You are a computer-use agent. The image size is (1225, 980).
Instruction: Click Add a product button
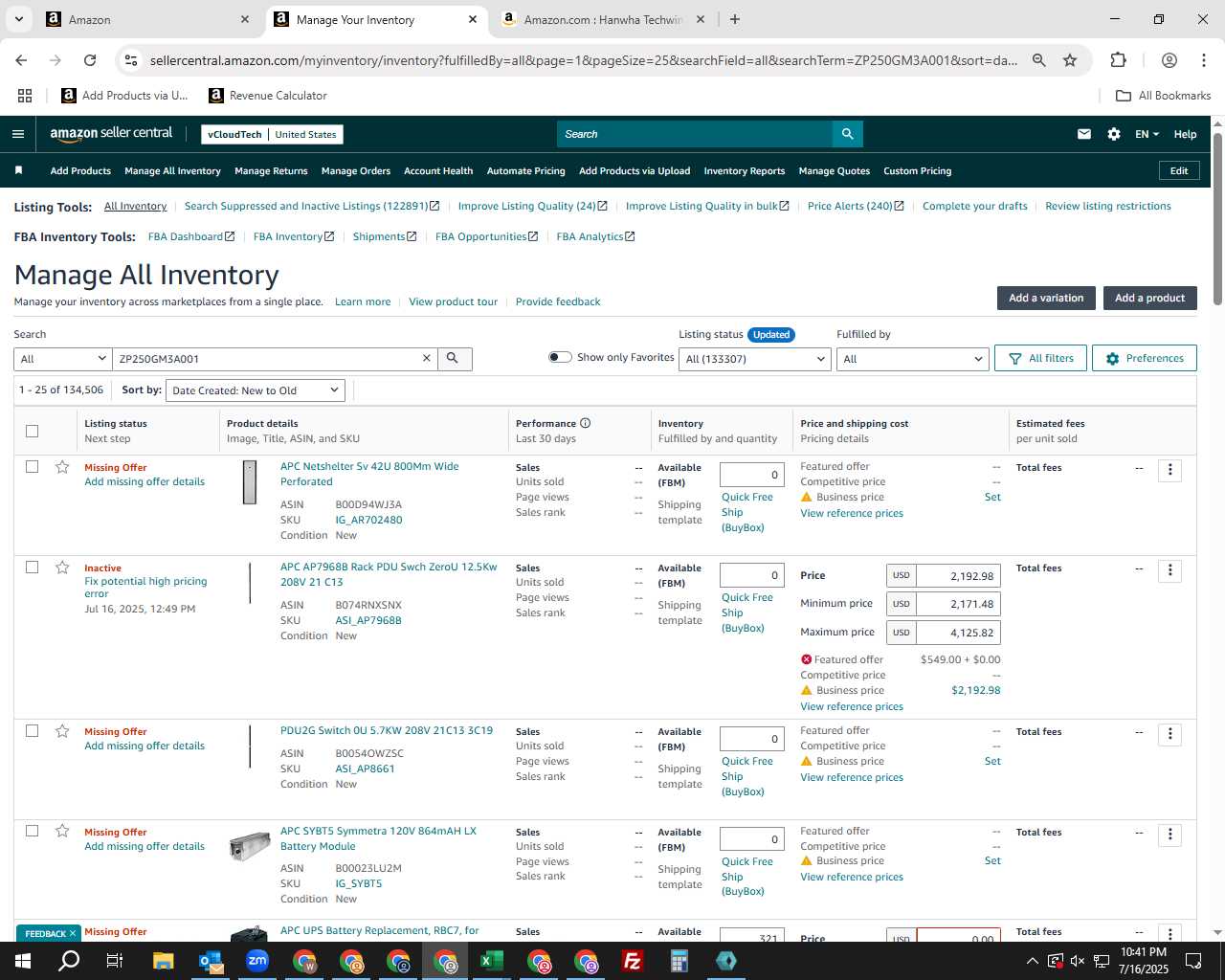pos(1149,298)
